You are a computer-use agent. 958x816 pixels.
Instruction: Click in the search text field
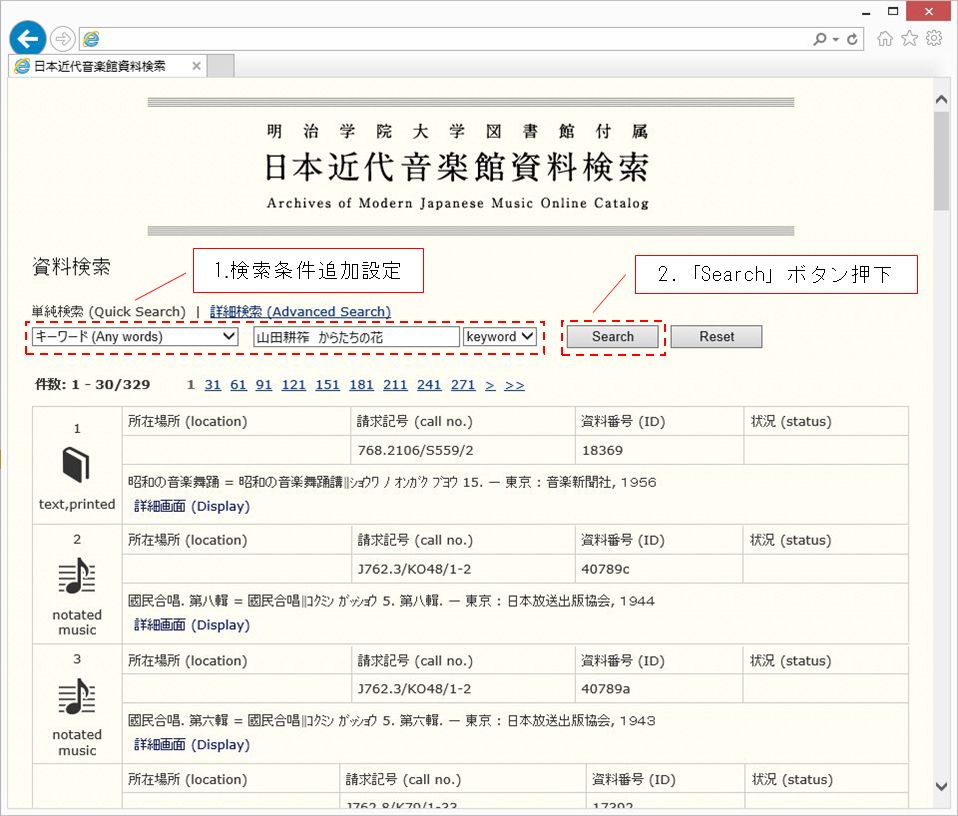click(356, 337)
